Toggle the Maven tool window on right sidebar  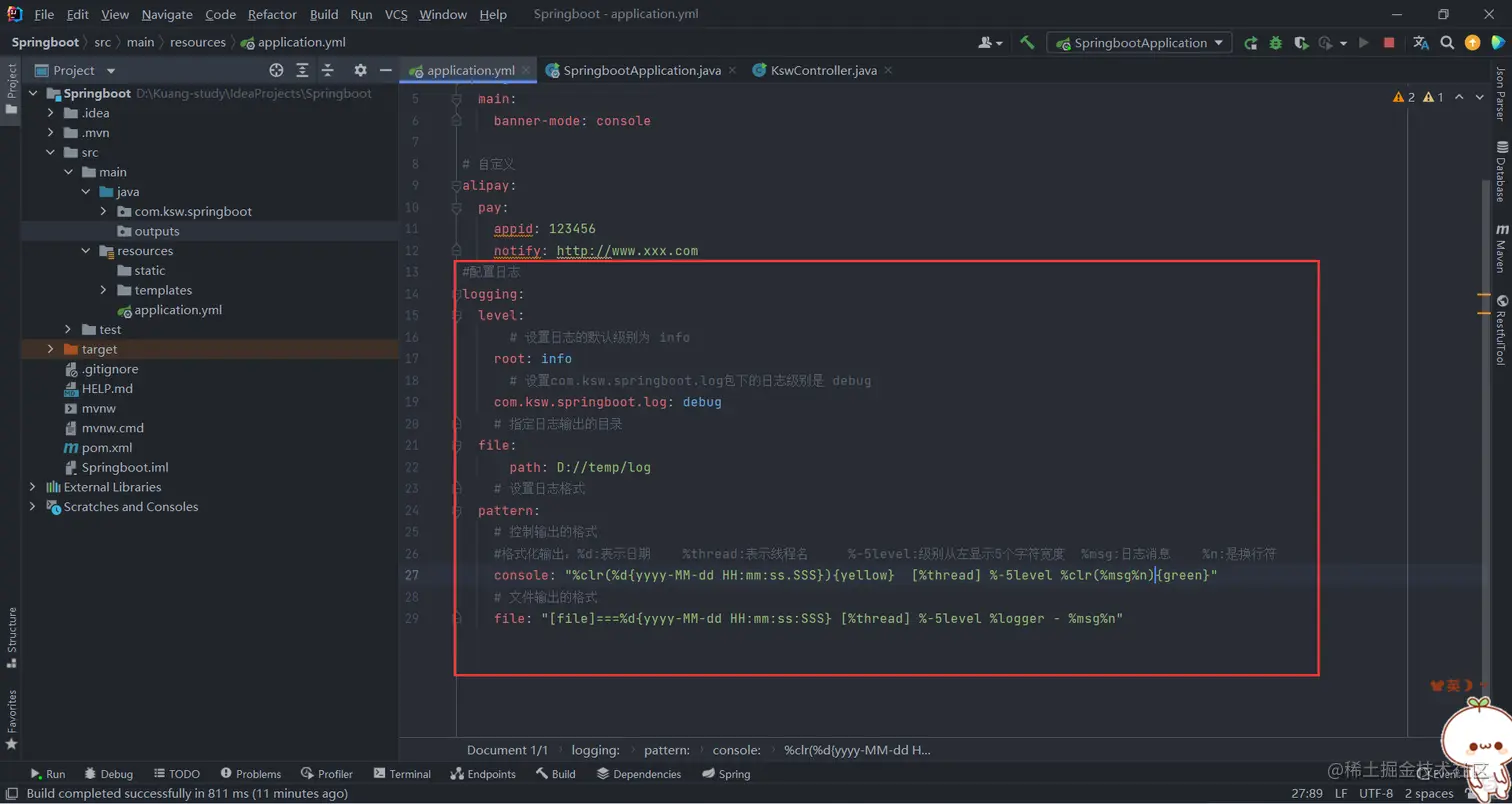(x=1501, y=250)
